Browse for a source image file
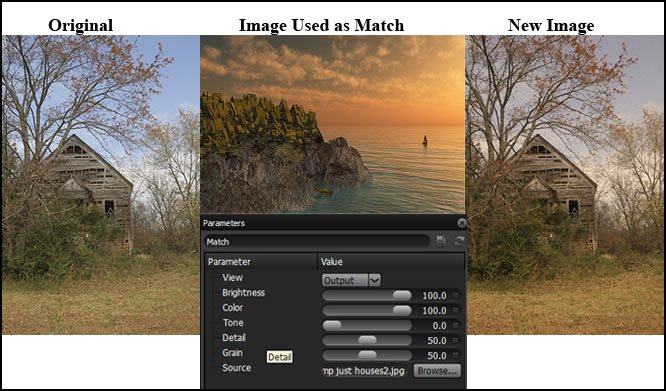 [x=437, y=371]
